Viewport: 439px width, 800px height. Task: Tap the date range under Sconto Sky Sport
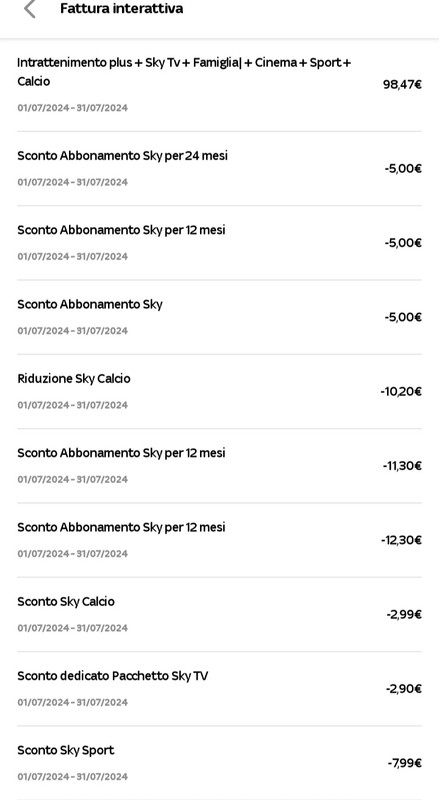coord(72,777)
